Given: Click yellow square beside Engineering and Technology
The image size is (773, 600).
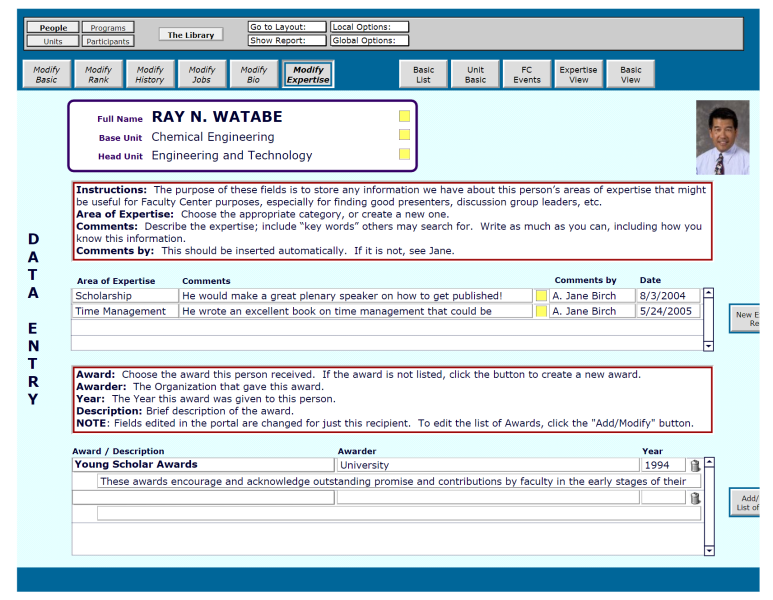Looking at the screenshot, I should pos(404,154).
